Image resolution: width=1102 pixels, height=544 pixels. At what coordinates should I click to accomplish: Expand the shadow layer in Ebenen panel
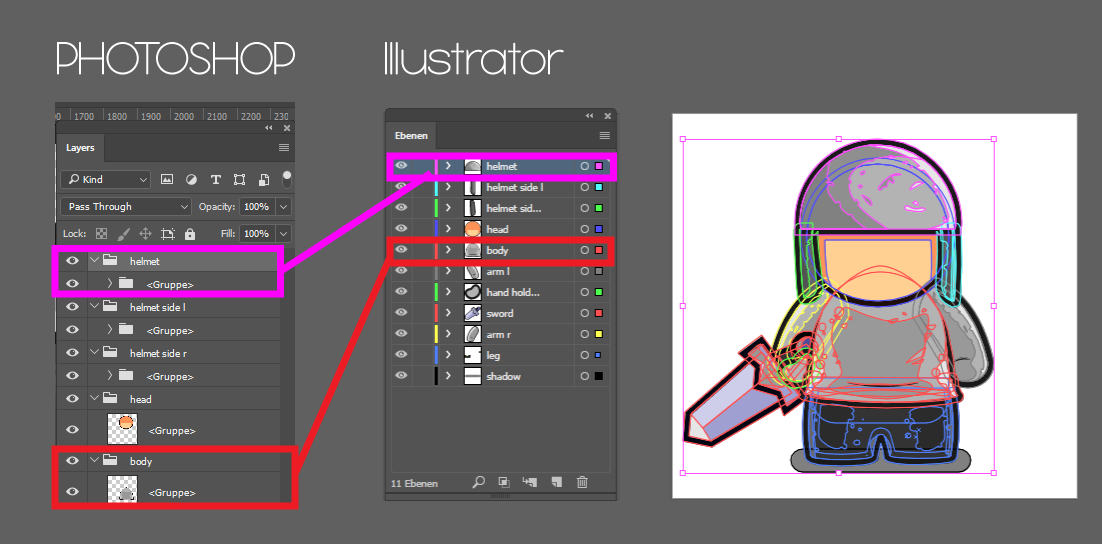448,376
